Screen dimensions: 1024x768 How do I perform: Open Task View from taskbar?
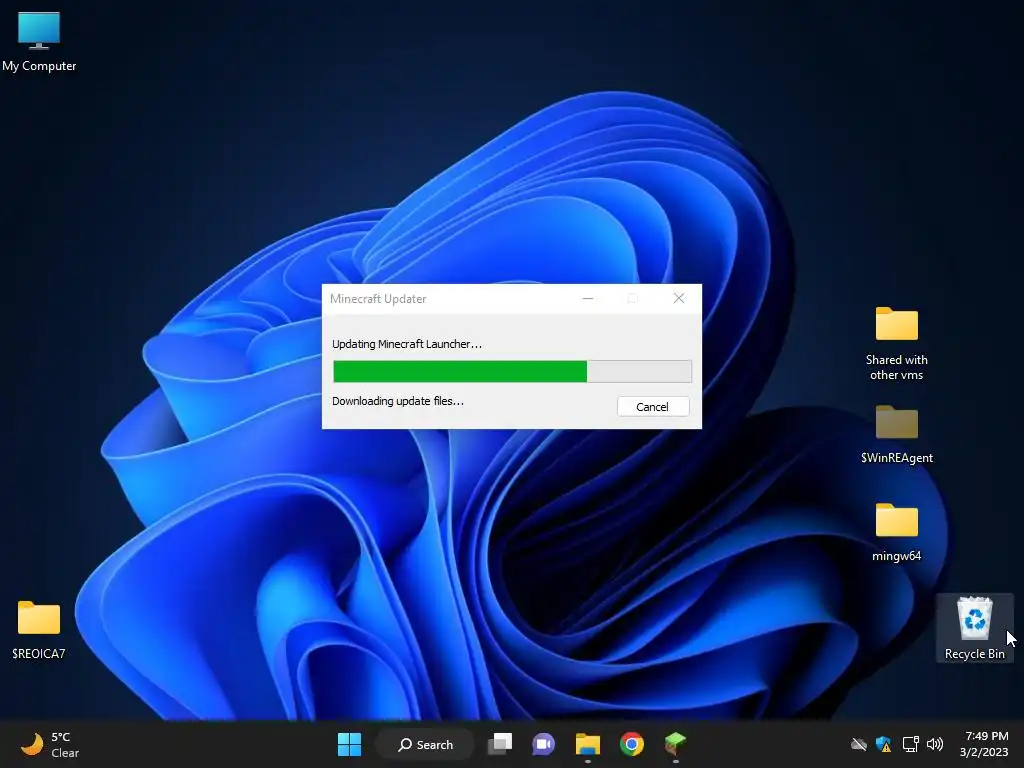click(501, 744)
